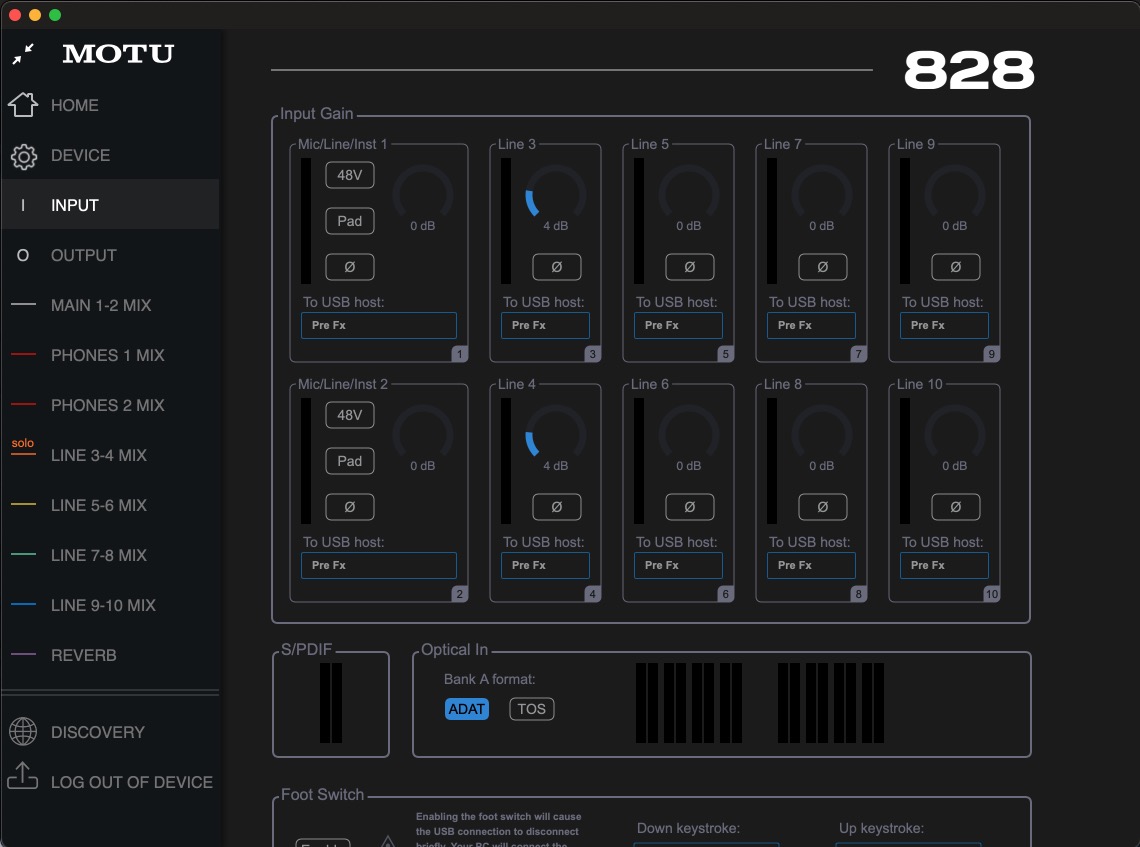The image size is (1140, 847).
Task: Click the Down keystroke input field
Action: [x=706, y=844]
